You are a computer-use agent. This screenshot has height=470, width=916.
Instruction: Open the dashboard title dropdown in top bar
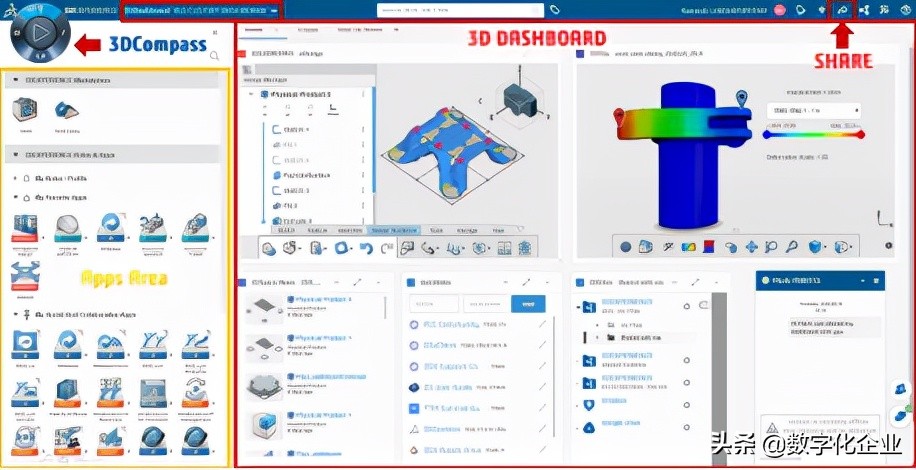pyautogui.click(x=275, y=11)
